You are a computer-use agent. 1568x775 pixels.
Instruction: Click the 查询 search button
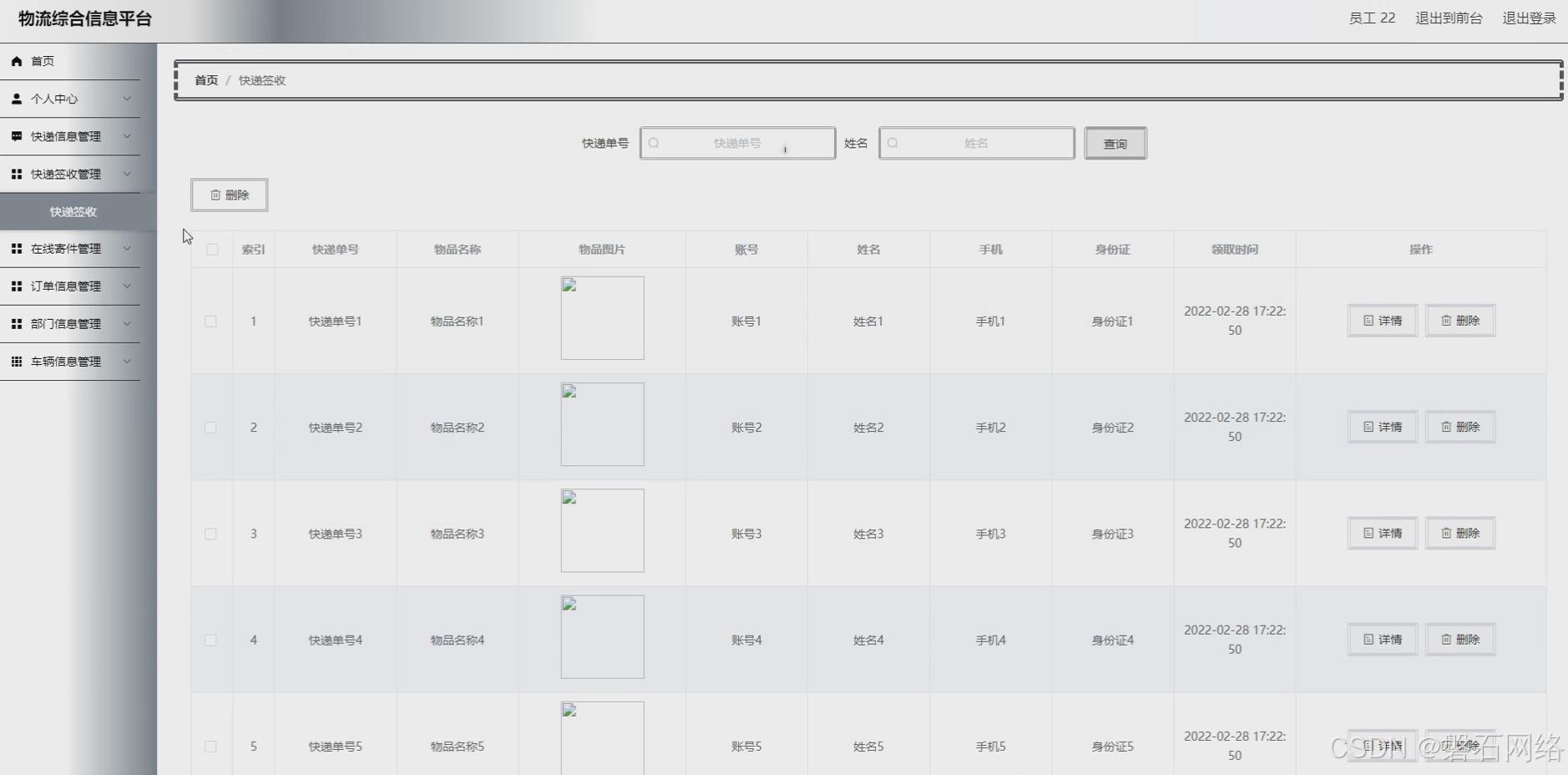(x=1115, y=143)
